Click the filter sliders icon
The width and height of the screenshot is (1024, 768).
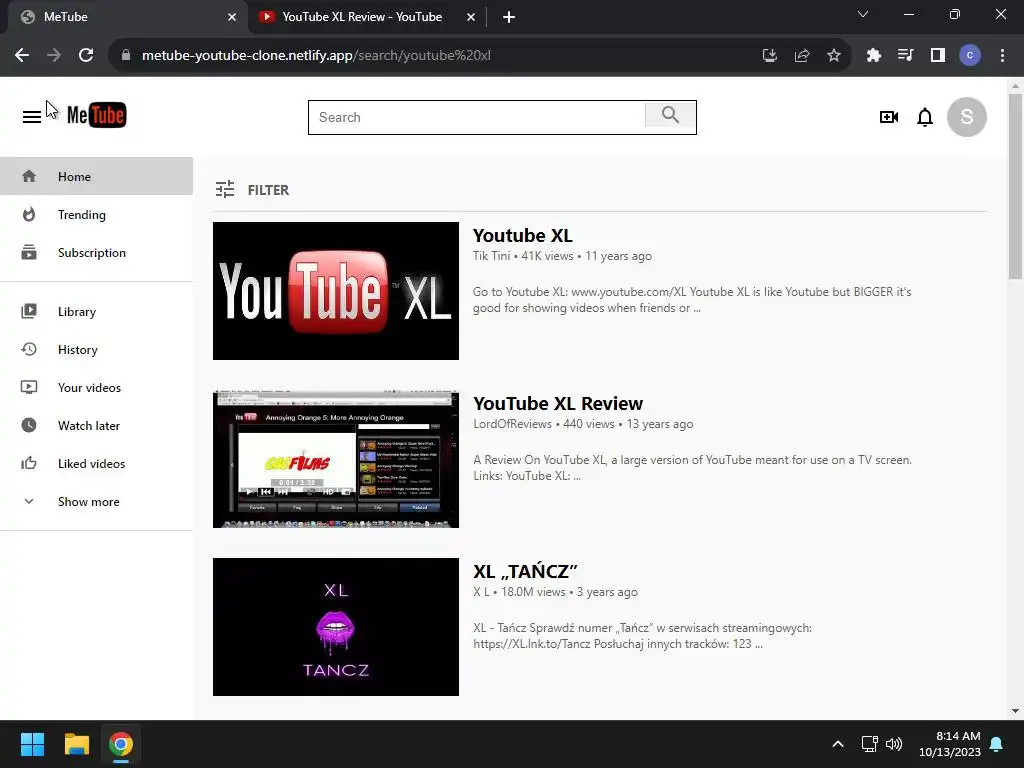225,189
